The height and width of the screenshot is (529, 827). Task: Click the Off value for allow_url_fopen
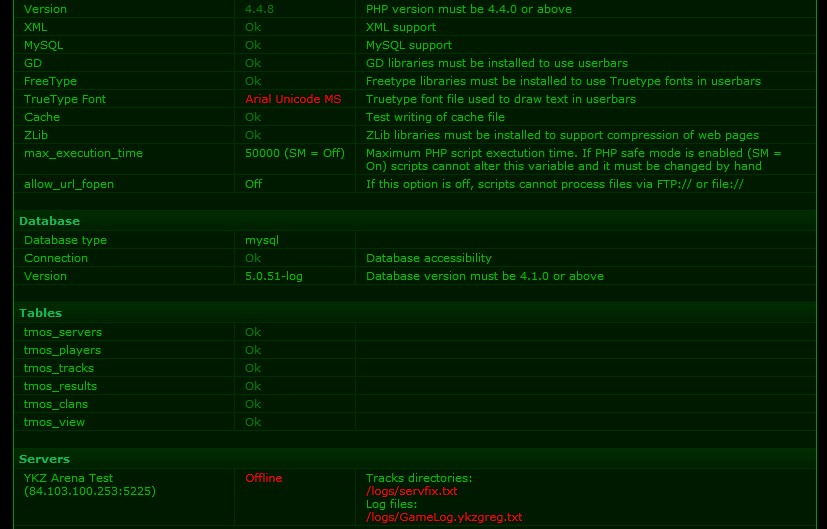[253, 184]
